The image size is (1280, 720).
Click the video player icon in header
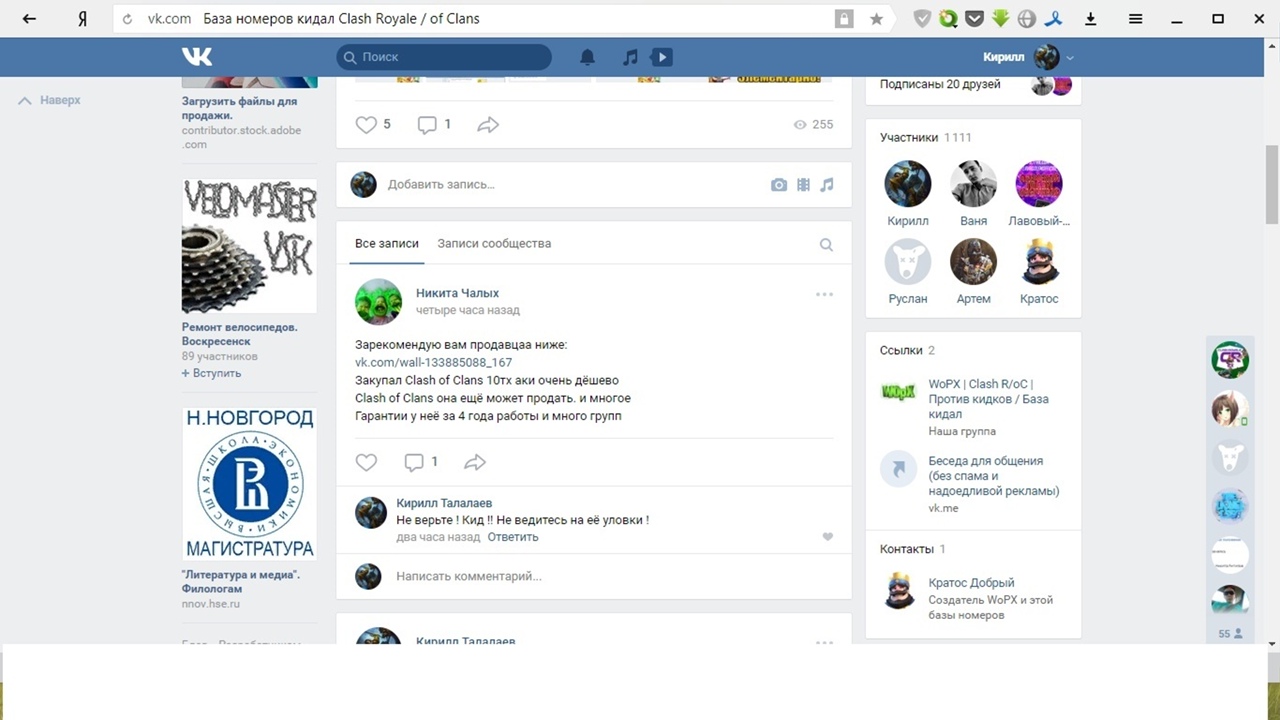pyautogui.click(x=661, y=57)
